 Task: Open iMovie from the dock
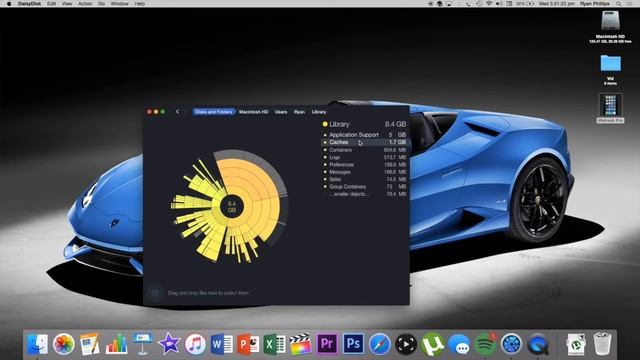[x=169, y=344]
